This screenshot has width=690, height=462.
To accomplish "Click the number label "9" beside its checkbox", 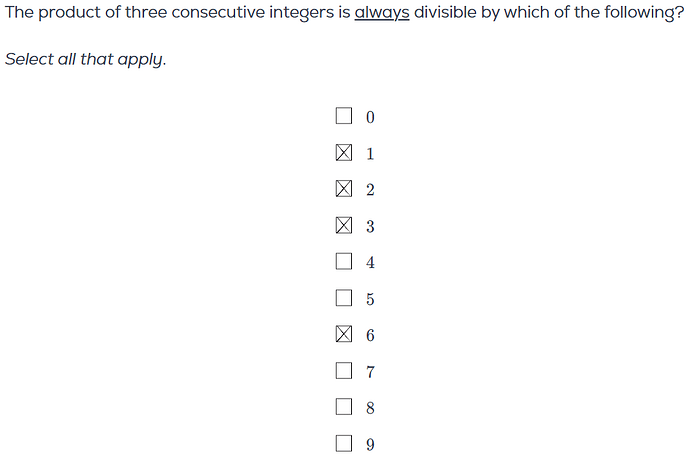I will click(x=370, y=445).
